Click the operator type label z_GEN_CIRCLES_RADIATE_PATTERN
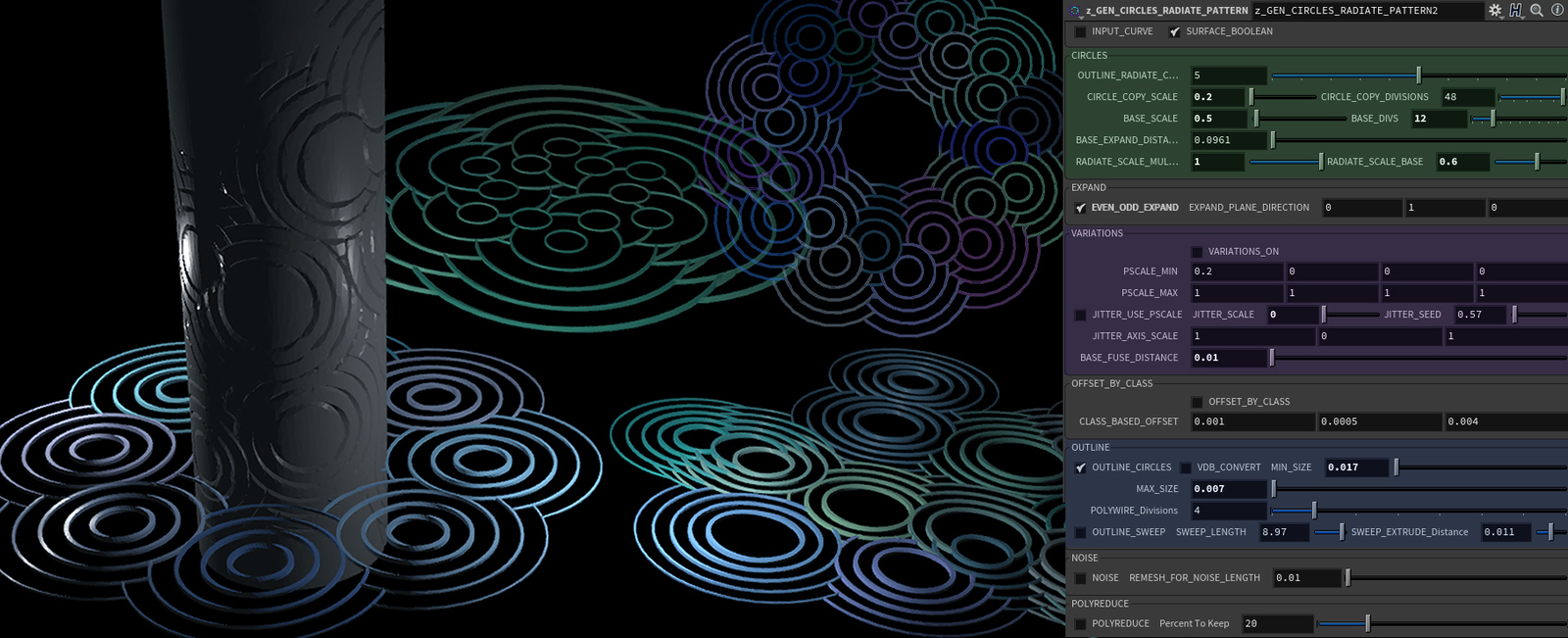Image resolution: width=1568 pixels, height=638 pixels. 1166,11
